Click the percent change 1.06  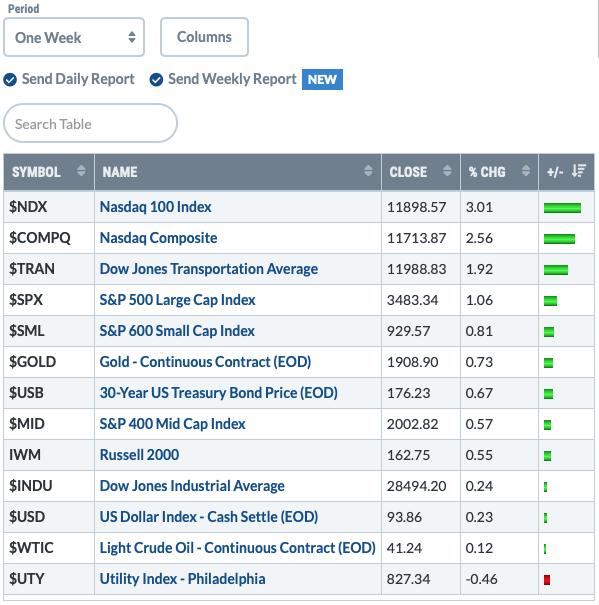pos(479,300)
